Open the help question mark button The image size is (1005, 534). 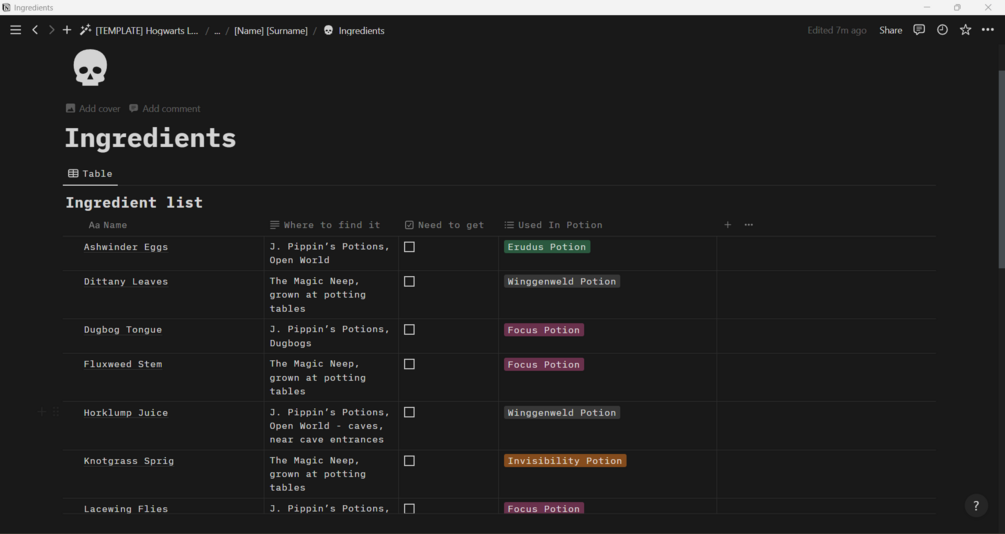(976, 506)
